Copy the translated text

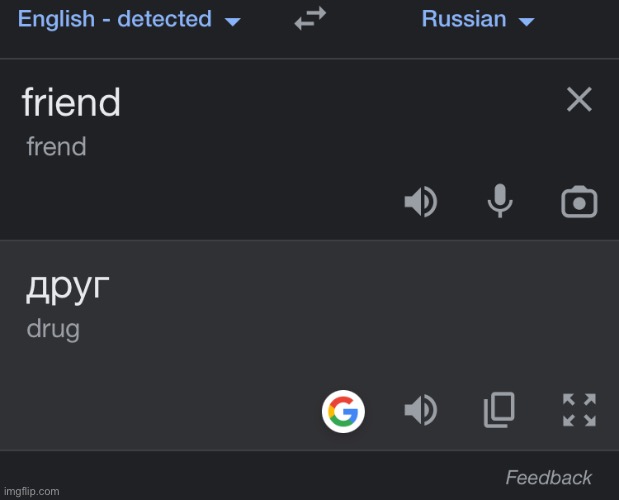(499, 409)
